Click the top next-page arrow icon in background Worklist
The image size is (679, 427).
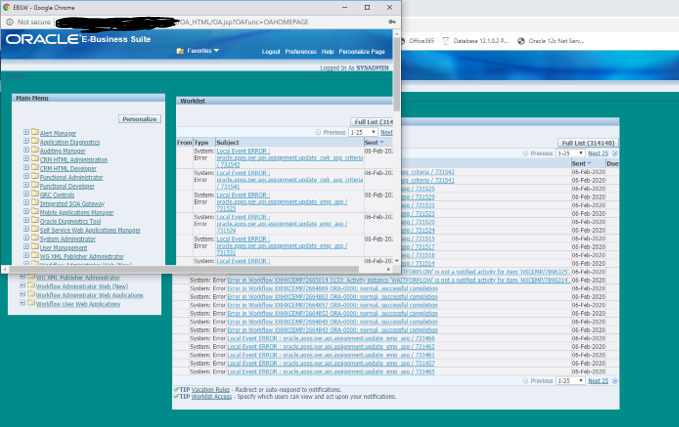(x=614, y=153)
